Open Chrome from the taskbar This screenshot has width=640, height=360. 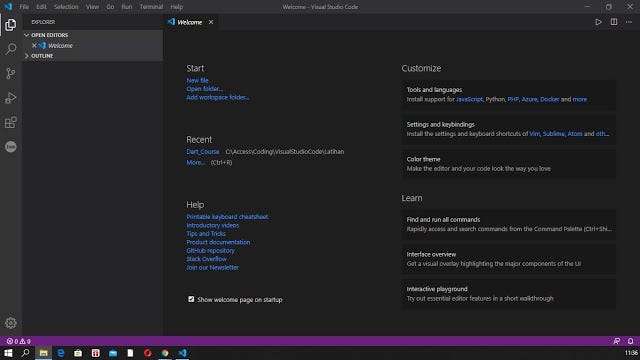165,353
